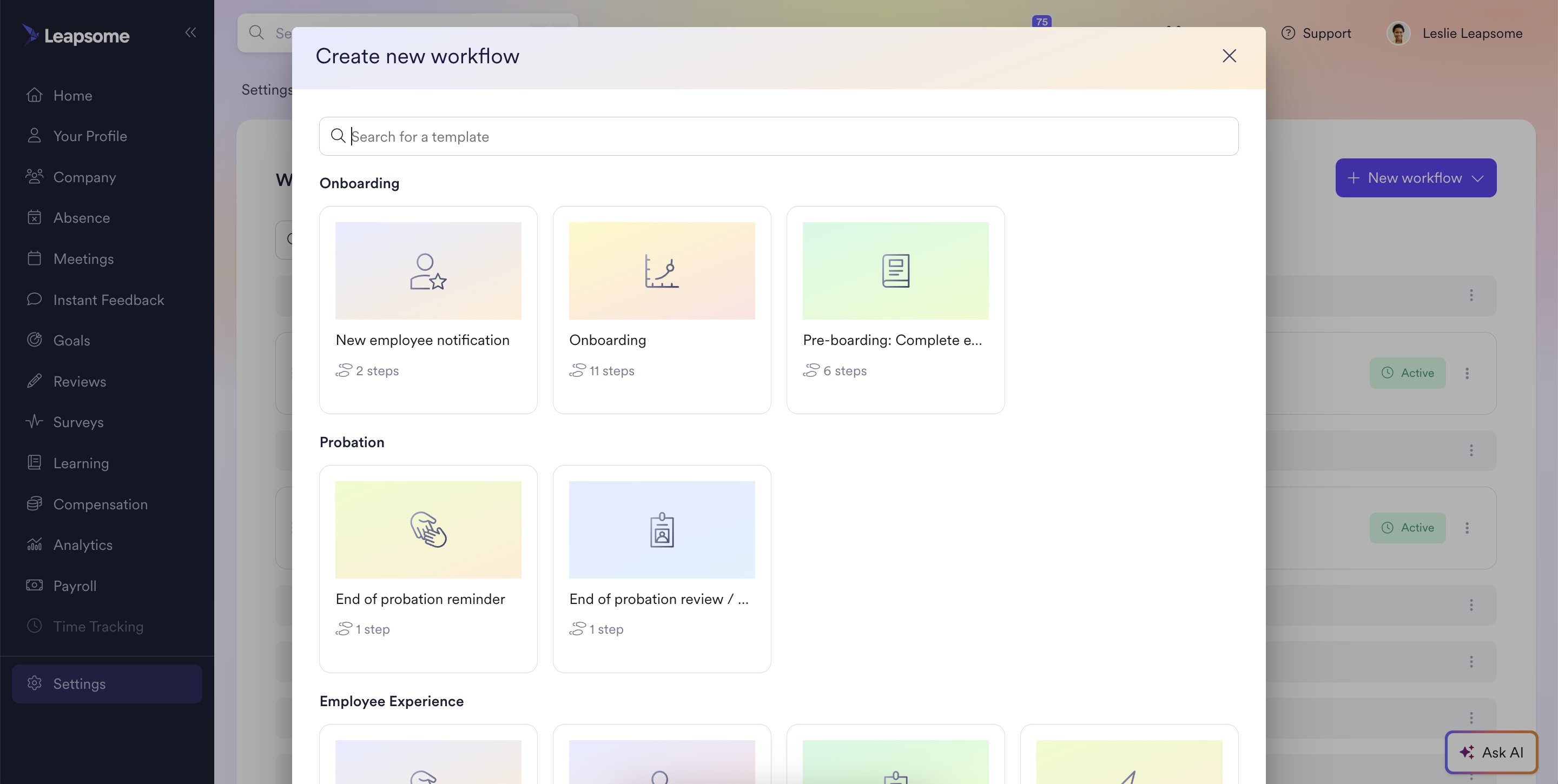Click the first Active status badge

point(1408,373)
